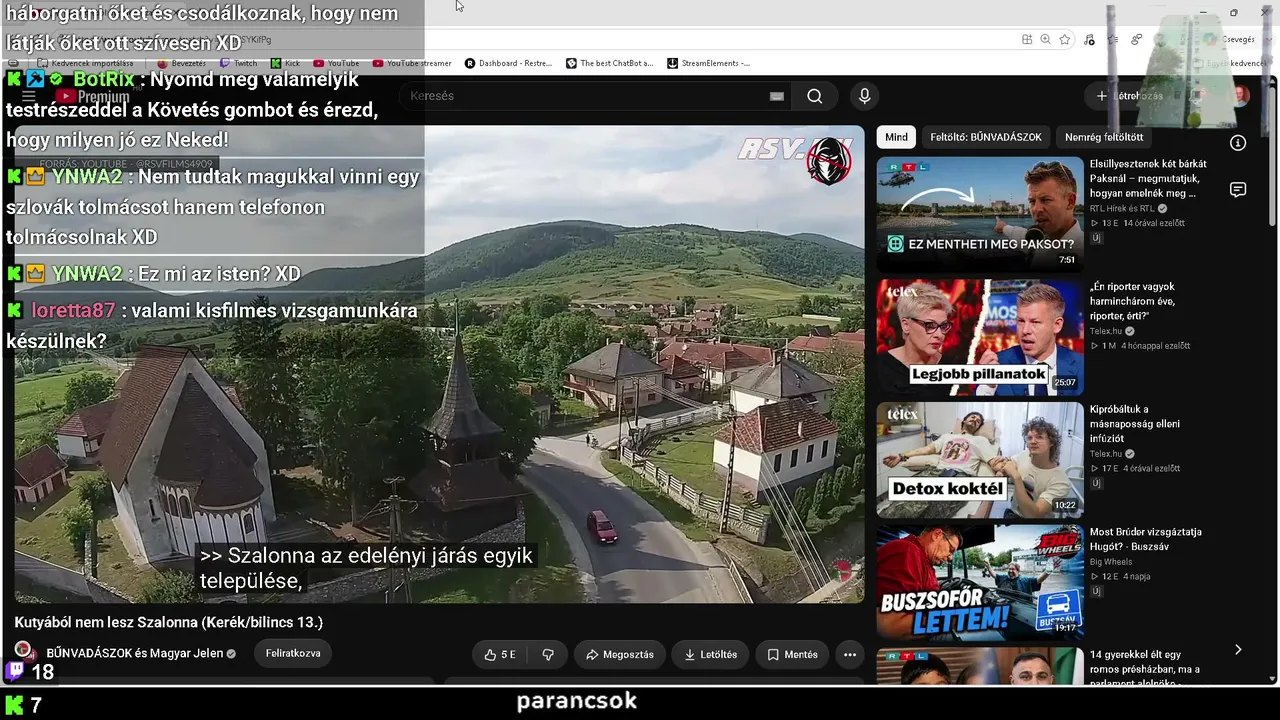This screenshot has height=720, width=1280.
Task: Click the subtitle text Szalonna az edelényi járás
Action: (366, 567)
